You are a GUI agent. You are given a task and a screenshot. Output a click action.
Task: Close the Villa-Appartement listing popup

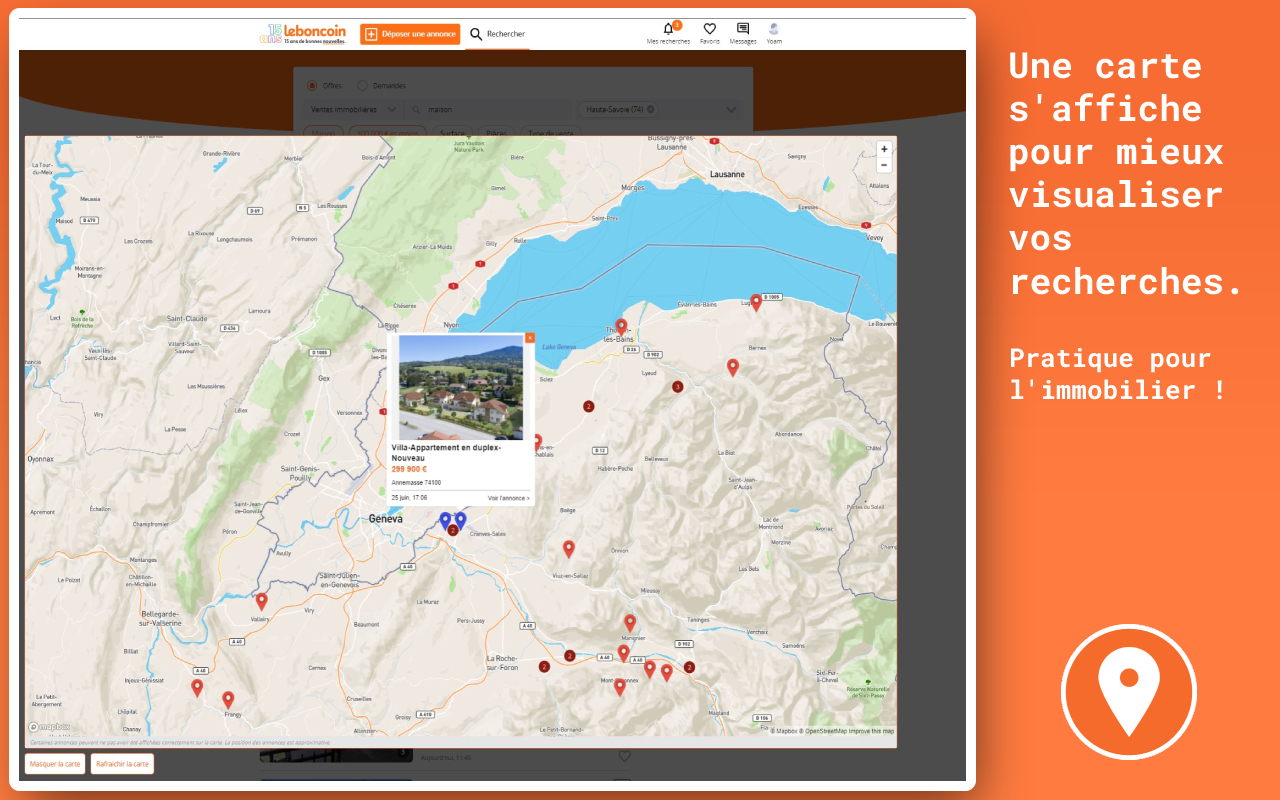point(530,338)
